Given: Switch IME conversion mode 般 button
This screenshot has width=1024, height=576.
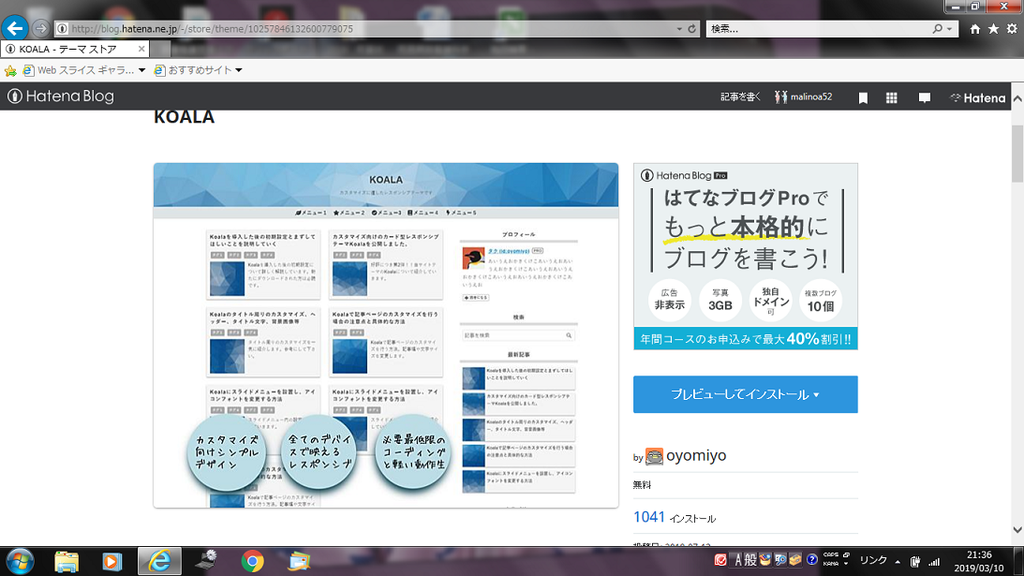Looking at the screenshot, I should pos(750,560).
